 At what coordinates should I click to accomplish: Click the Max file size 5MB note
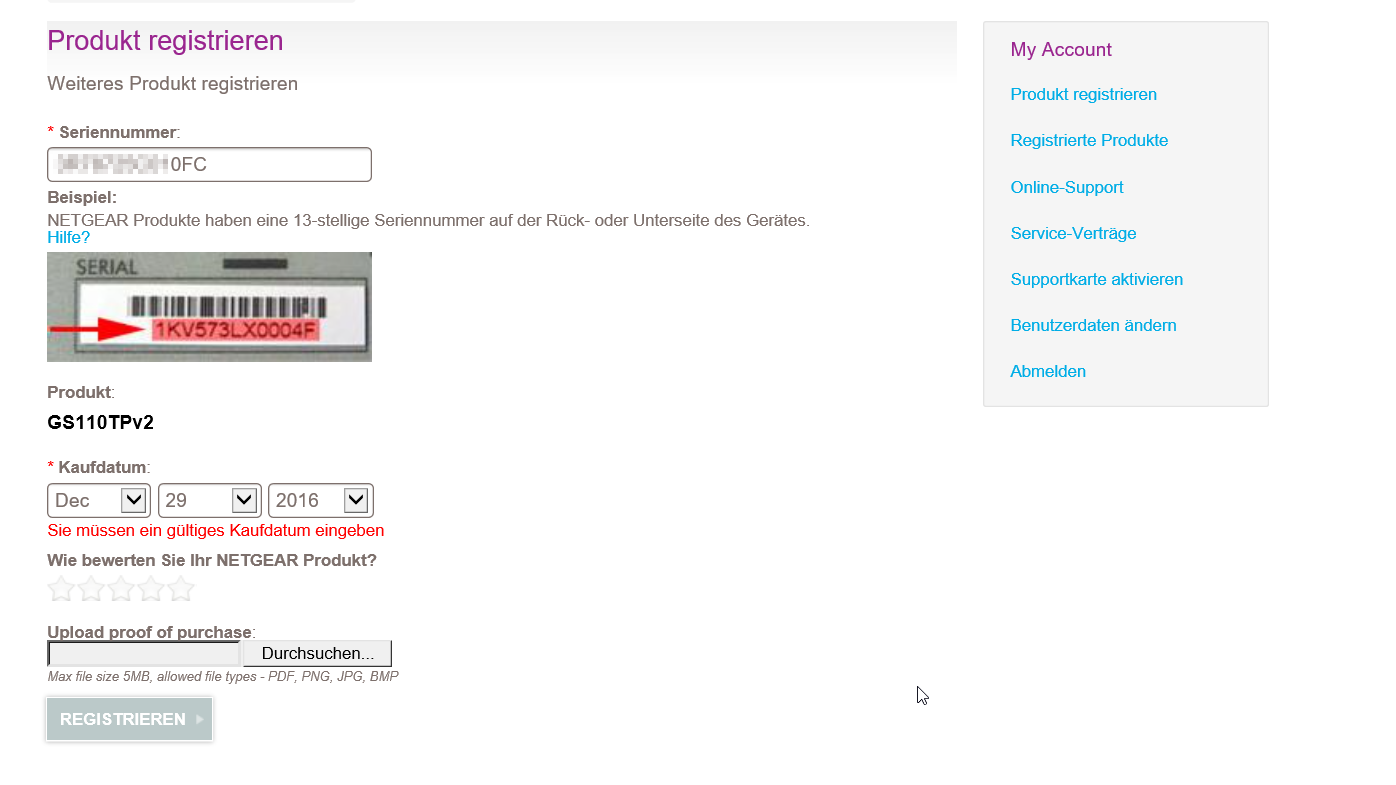click(223, 677)
